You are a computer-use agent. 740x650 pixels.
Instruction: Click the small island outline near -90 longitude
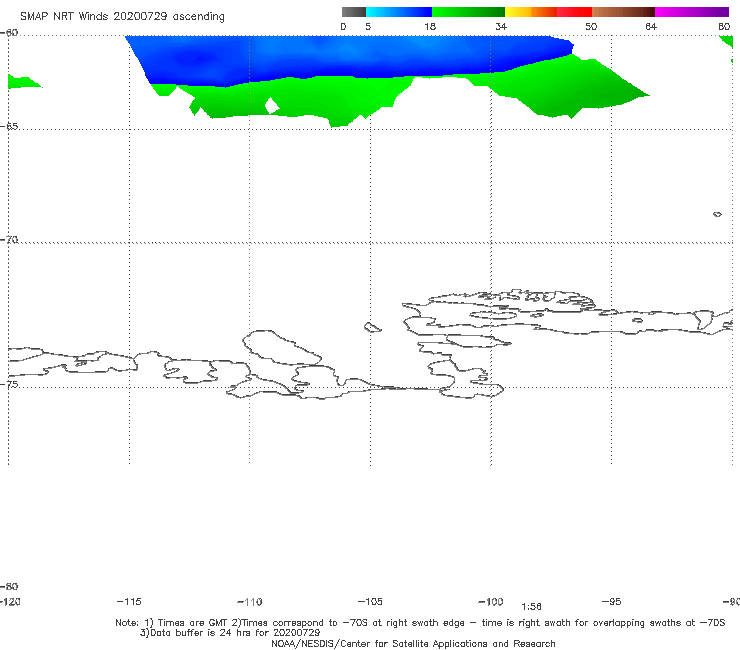(x=717, y=214)
